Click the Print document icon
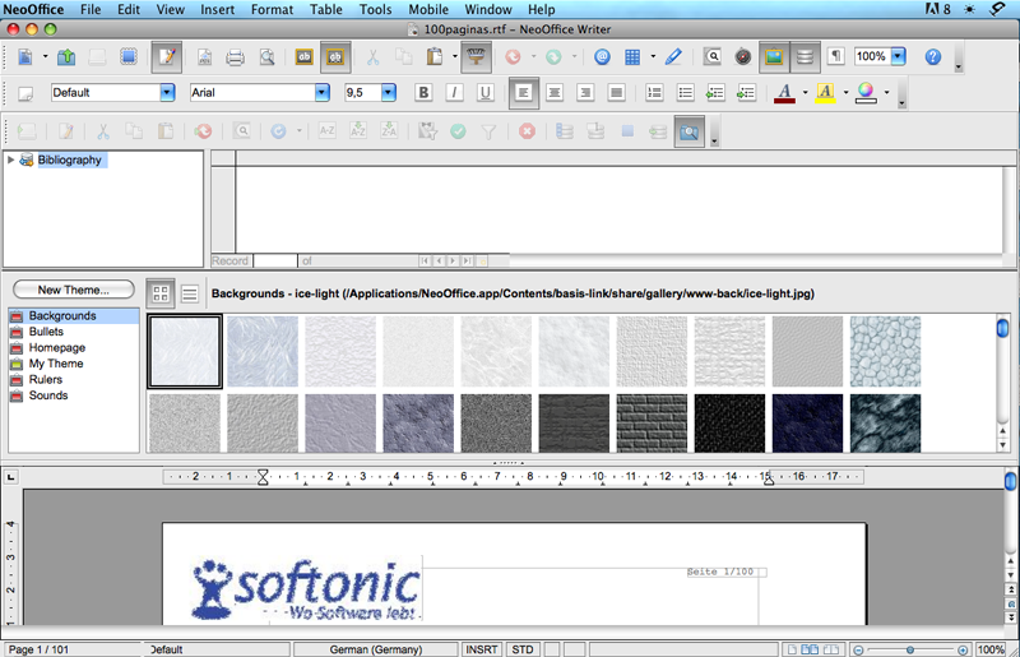 click(235, 57)
